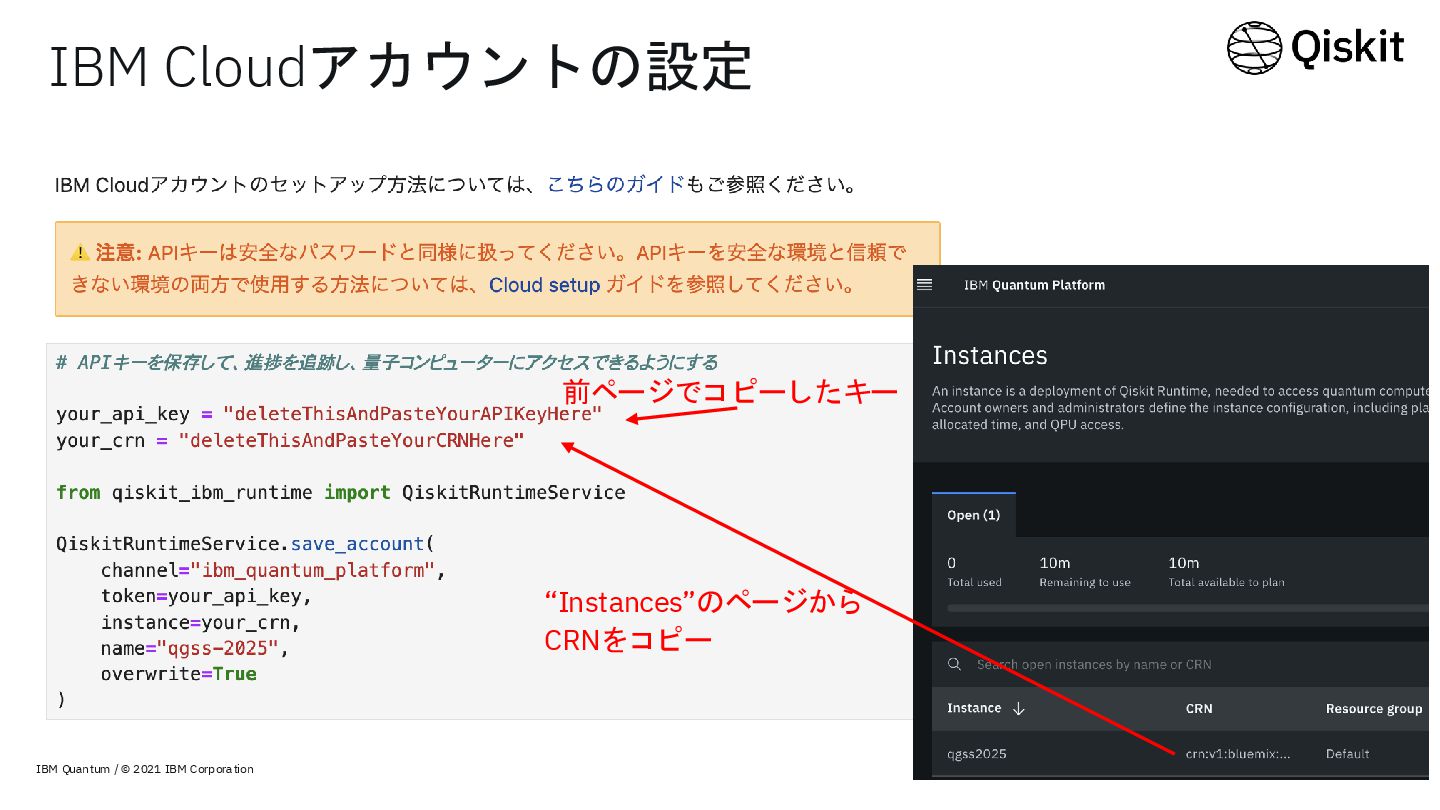Image resolution: width=1440 pixels, height=810 pixels.
Task: Click the warning icon in the 注意 box
Action: click(80, 251)
